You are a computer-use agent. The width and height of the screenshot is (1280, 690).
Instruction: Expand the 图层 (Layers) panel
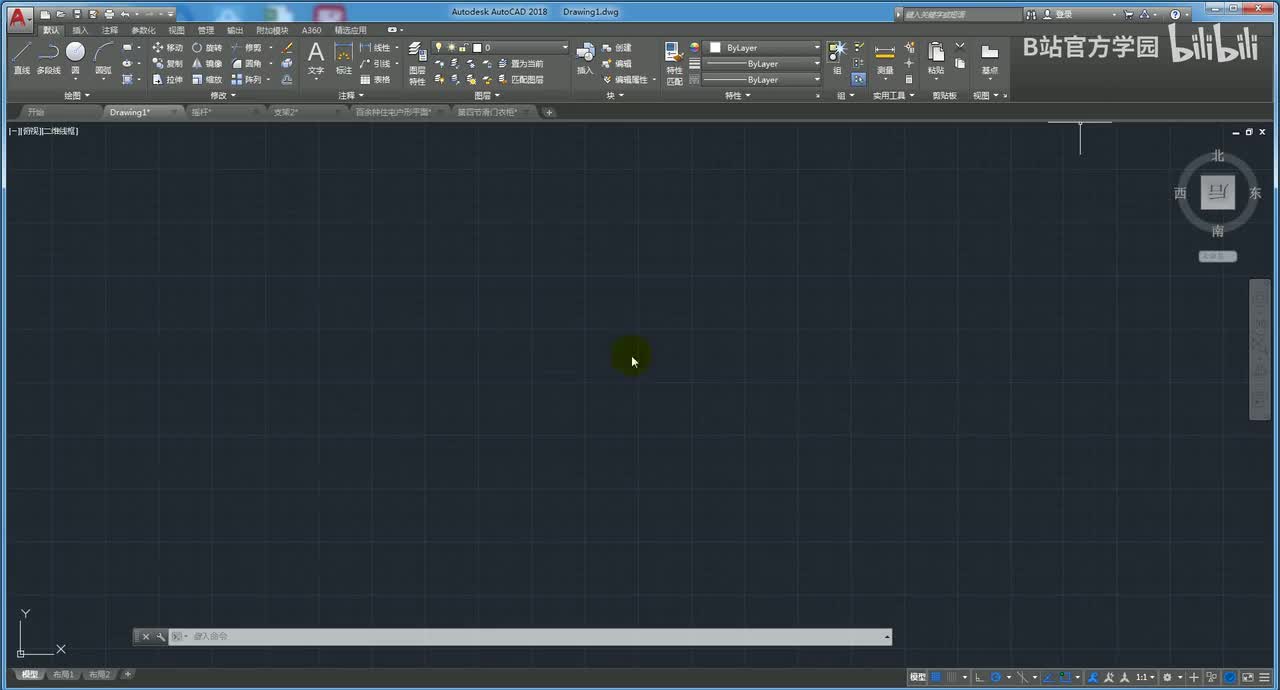487,96
